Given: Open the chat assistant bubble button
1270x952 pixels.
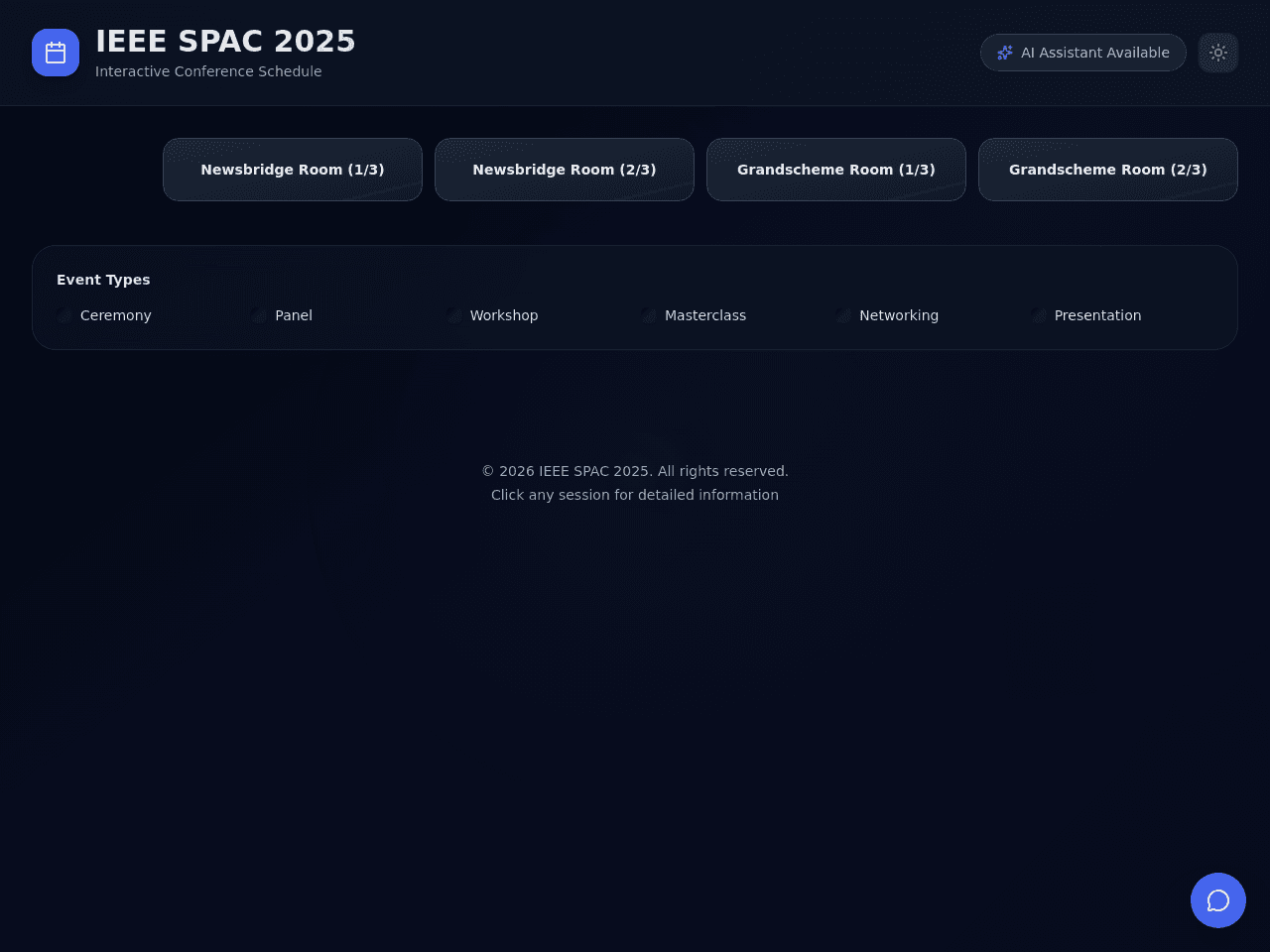Looking at the screenshot, I should pos(1218,900).
